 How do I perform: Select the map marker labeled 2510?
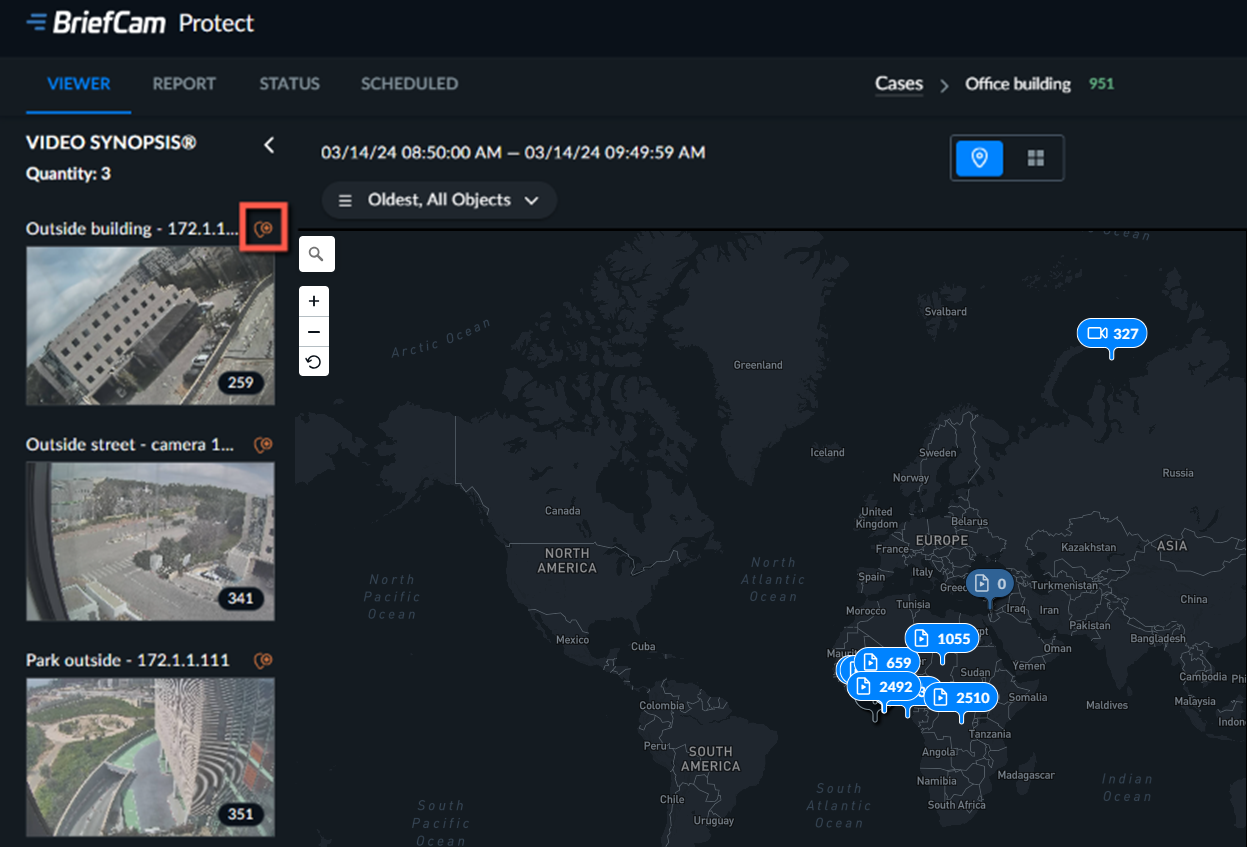click(x=961, y=698)
